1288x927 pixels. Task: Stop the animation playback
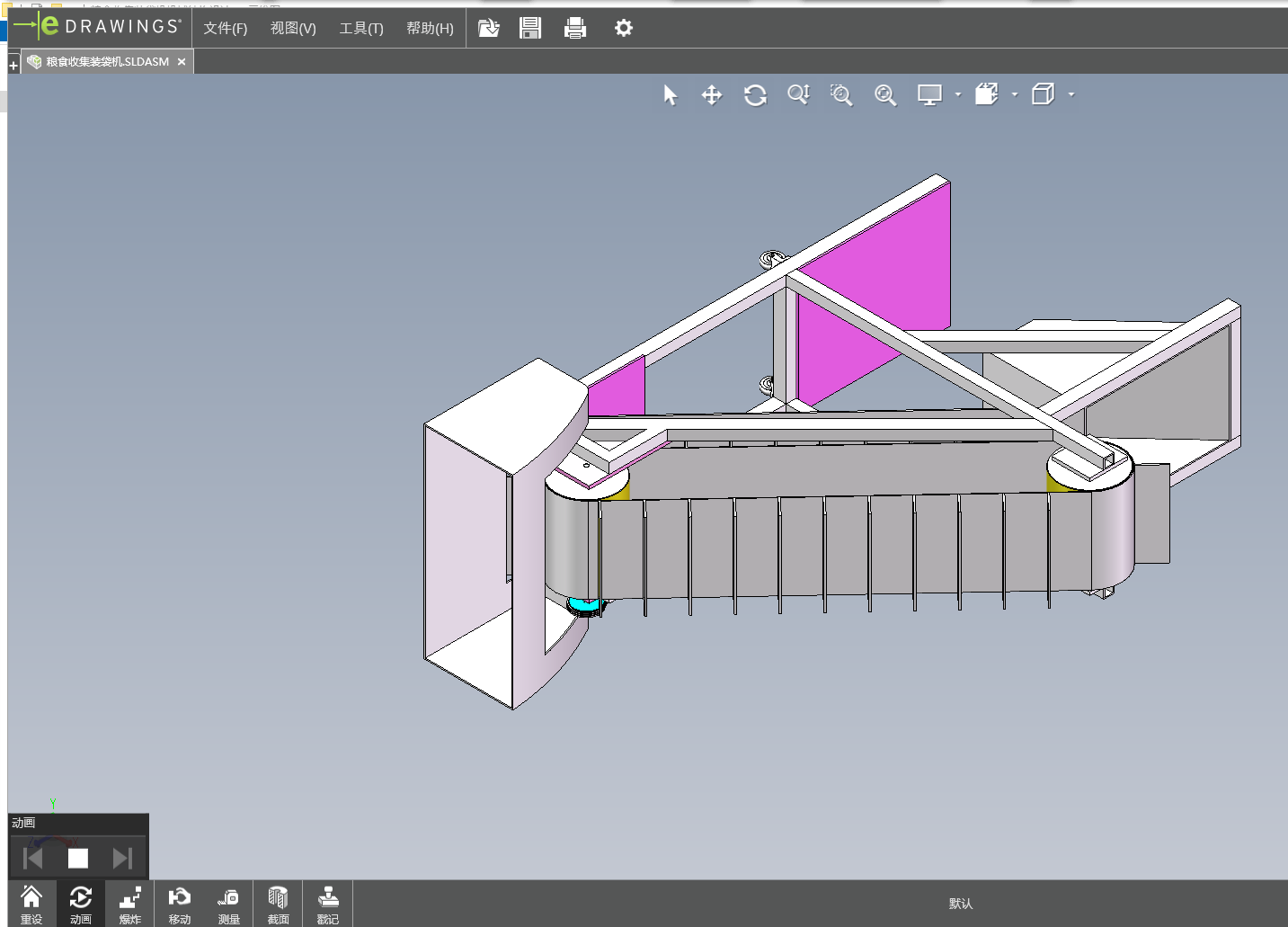78,859
